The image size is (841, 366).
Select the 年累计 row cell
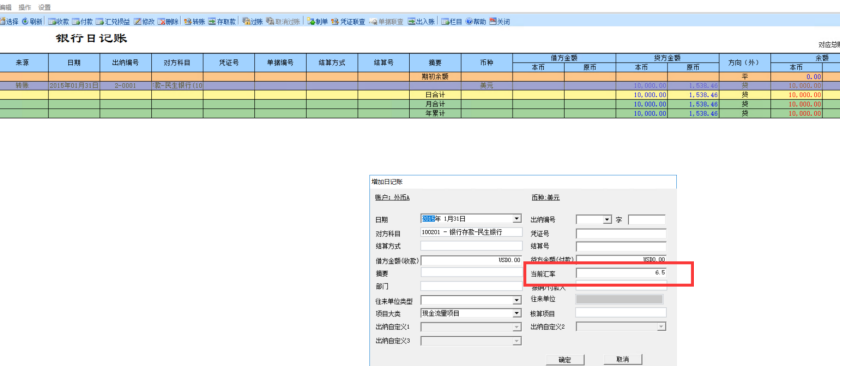coord(436,114)
